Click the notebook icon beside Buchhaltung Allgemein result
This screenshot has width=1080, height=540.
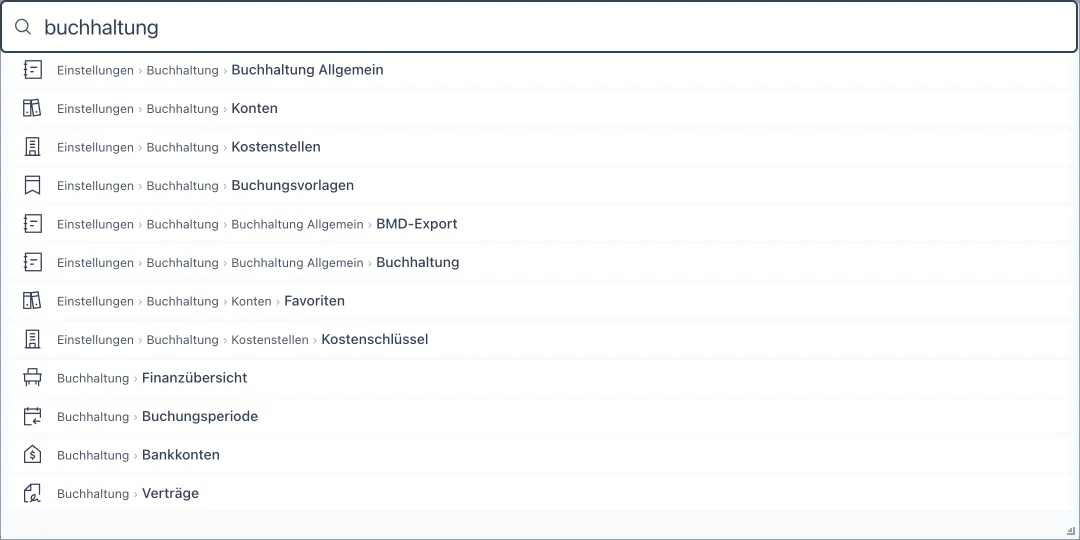click(32, 70)
